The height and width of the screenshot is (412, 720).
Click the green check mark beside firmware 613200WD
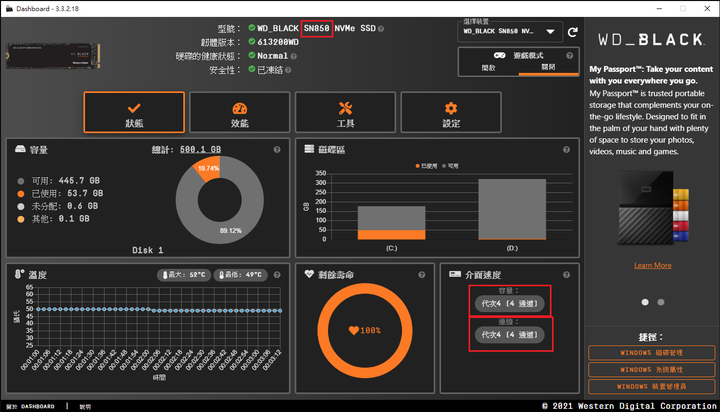point(252,41)
